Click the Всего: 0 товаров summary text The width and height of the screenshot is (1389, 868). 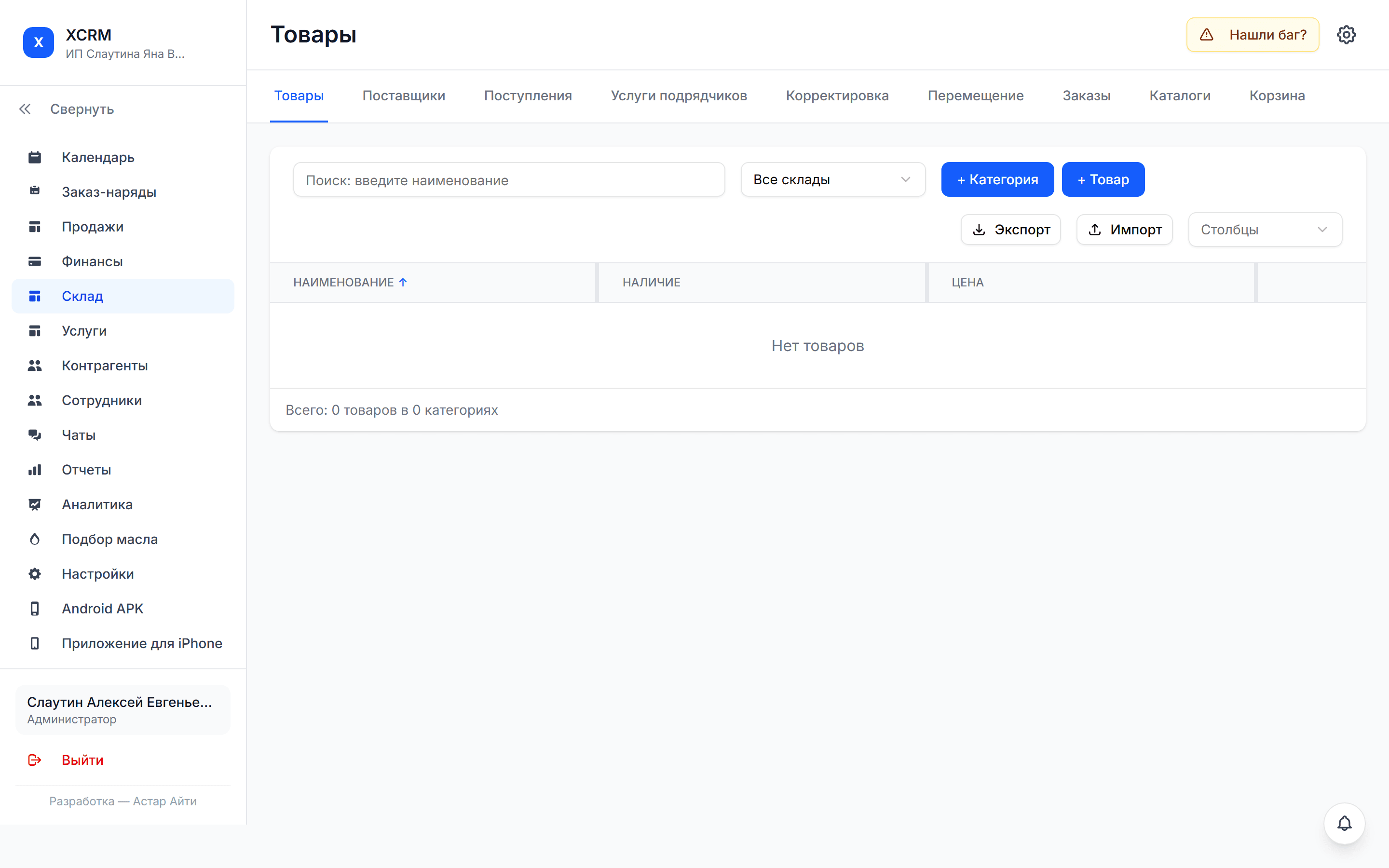pos(392,410)
